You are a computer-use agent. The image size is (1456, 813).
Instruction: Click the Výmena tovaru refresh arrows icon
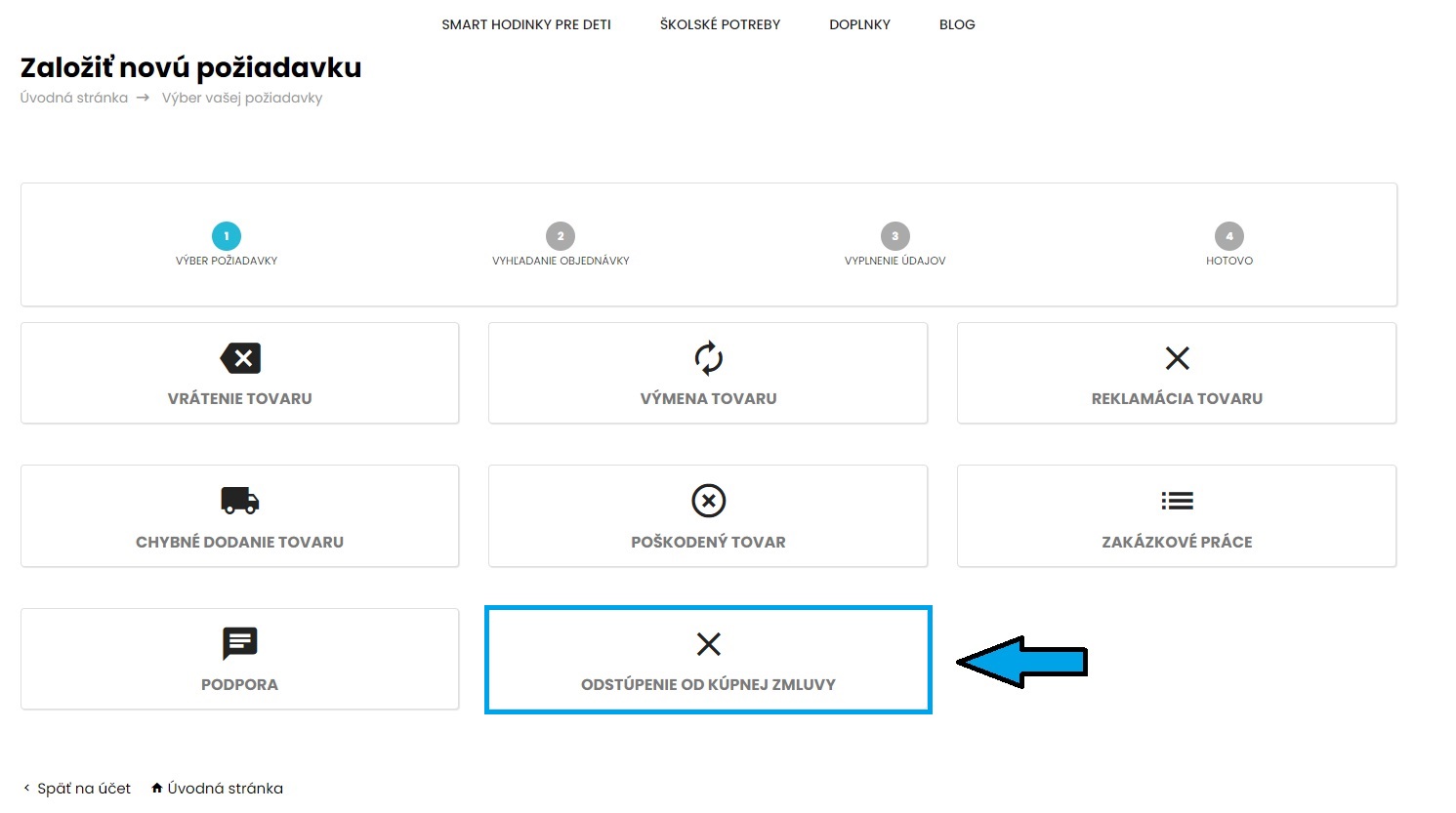708,358
